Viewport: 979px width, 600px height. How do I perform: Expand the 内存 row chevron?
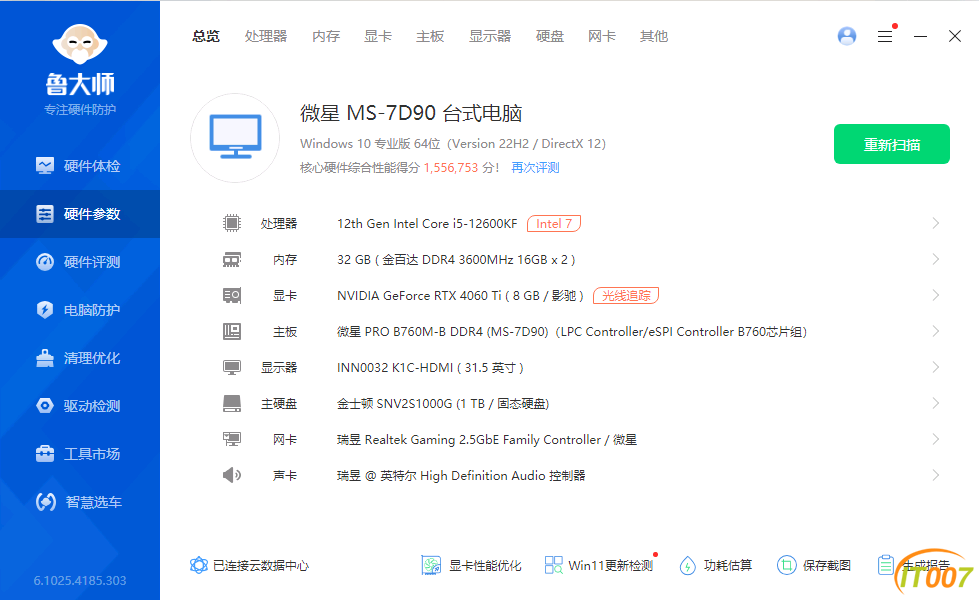[935, 259]
